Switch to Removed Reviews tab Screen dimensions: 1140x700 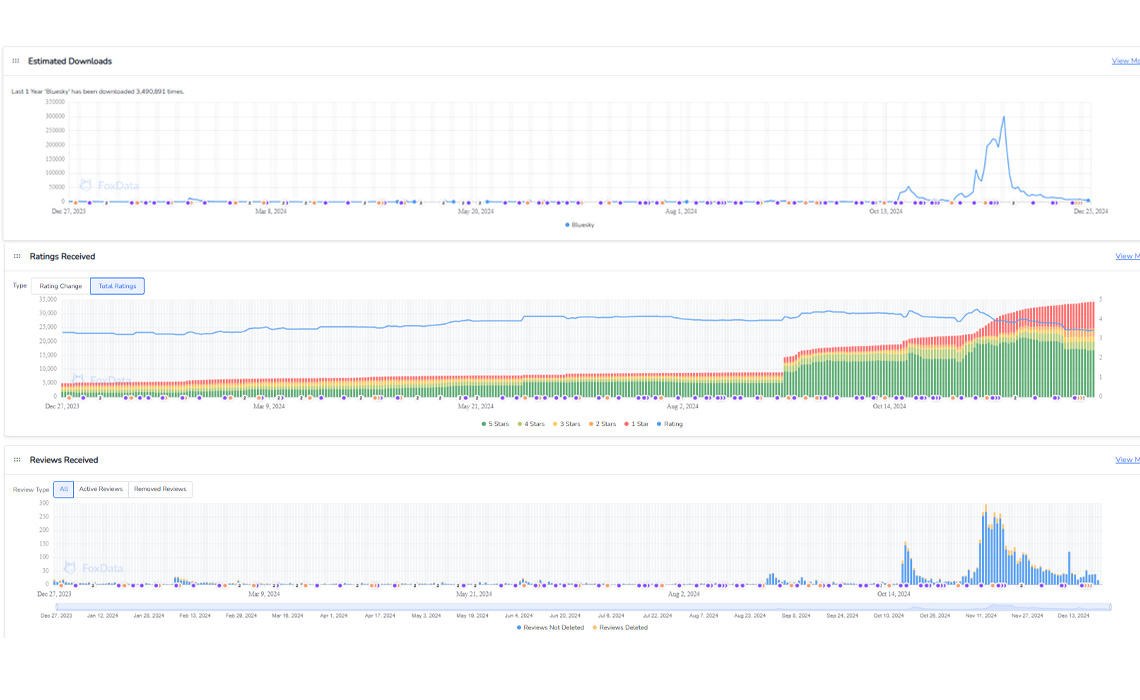click(x=160, y=489)
